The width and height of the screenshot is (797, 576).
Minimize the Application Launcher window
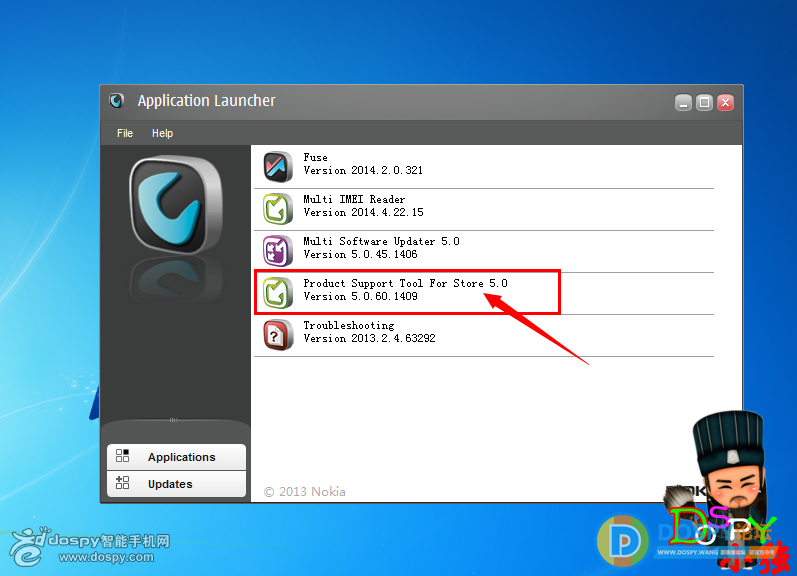(x=683, y=103)
